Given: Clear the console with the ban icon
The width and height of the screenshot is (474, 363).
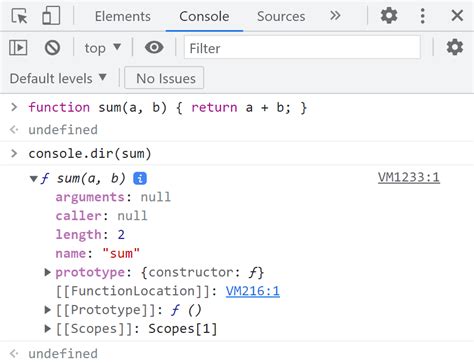Looking at the screenshot, I should [x=52, y=48].
